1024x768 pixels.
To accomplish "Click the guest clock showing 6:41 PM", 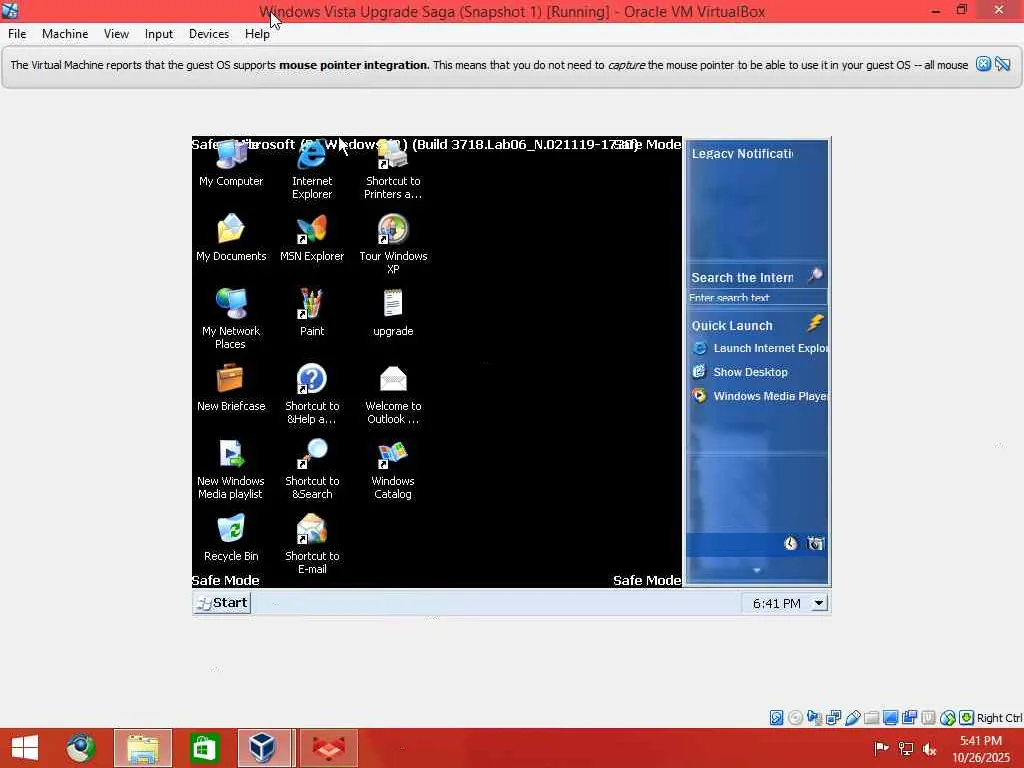I will [x=776, y=603].
